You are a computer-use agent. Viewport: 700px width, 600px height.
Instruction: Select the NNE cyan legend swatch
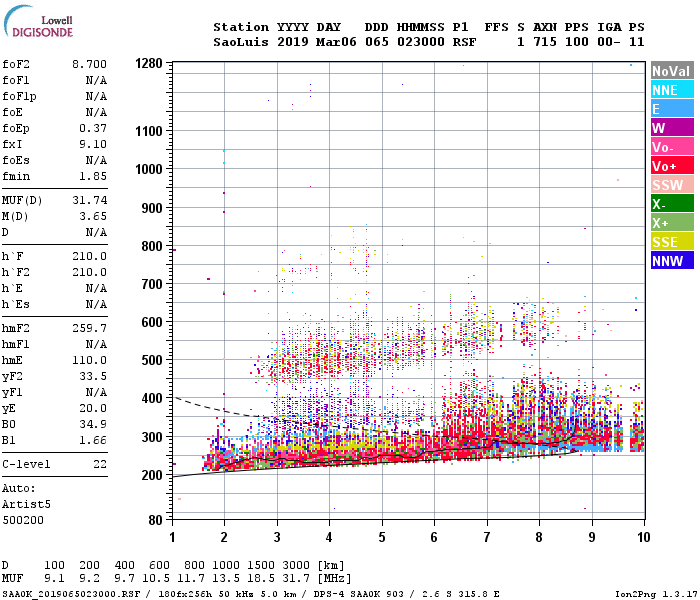click(672, 90)
